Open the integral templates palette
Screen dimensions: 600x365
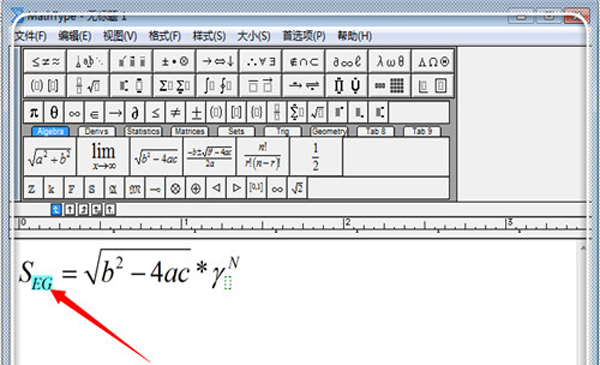(x=217, y=85)
